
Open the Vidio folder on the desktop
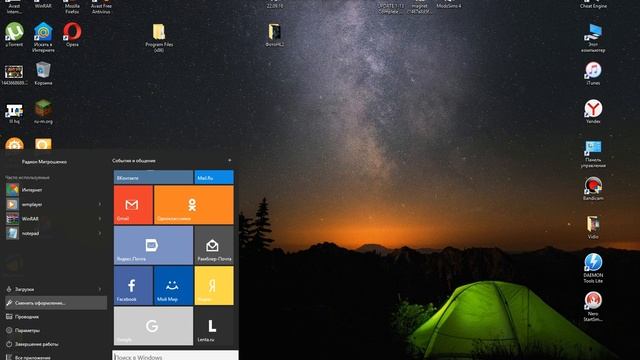click(593, 227)
